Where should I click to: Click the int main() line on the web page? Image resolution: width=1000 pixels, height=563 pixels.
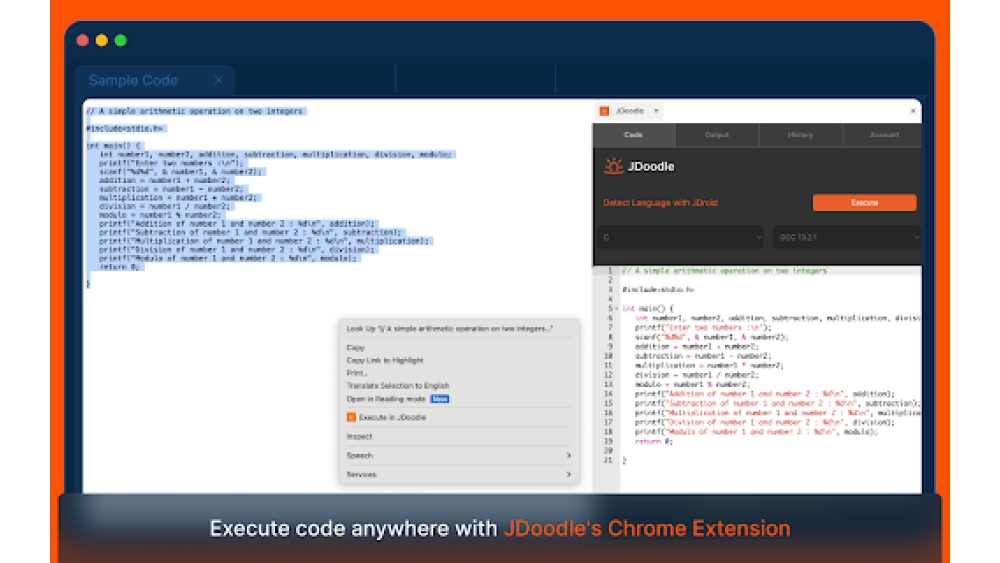tap(115, 146)
